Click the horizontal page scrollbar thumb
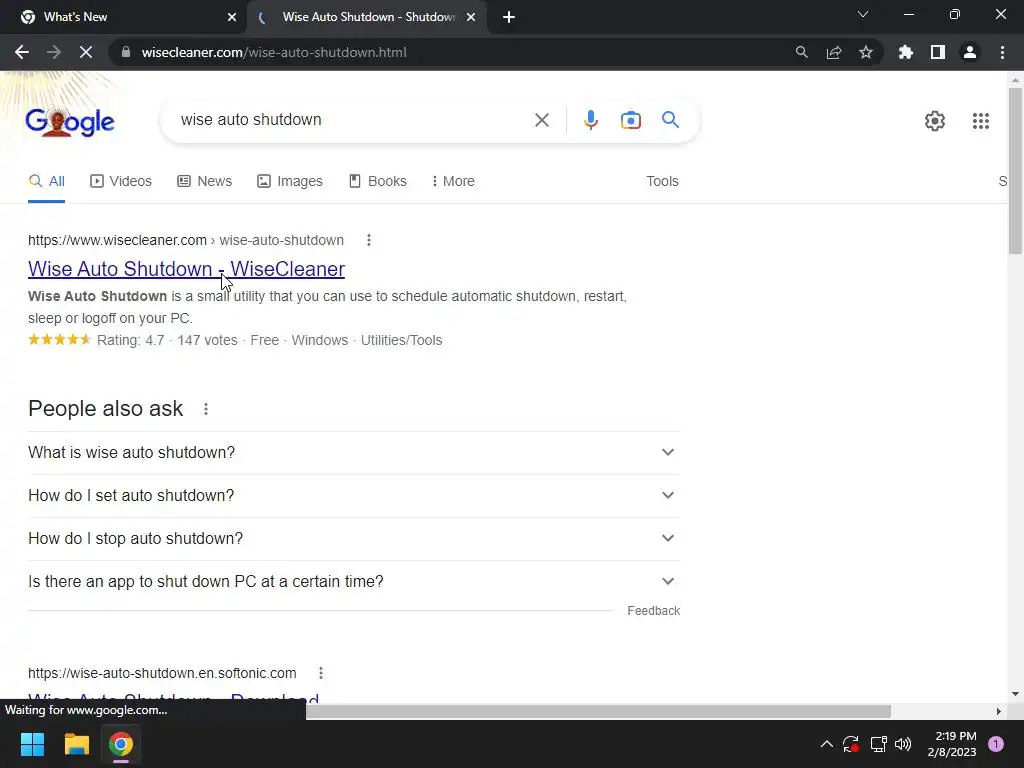The width and height of the screenshot is (1024, 768). click(598, 711)
